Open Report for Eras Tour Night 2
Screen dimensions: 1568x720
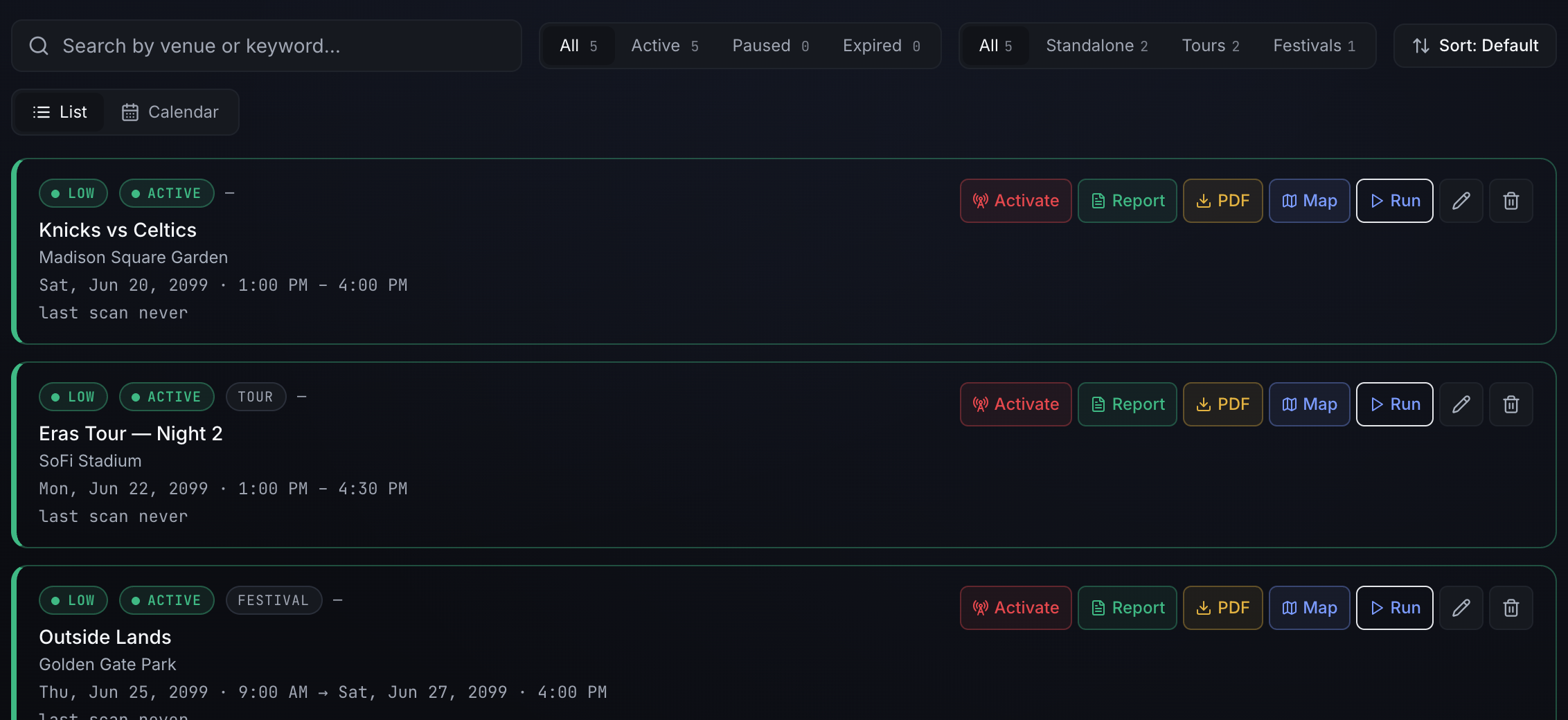click(x=1127, y=404)
